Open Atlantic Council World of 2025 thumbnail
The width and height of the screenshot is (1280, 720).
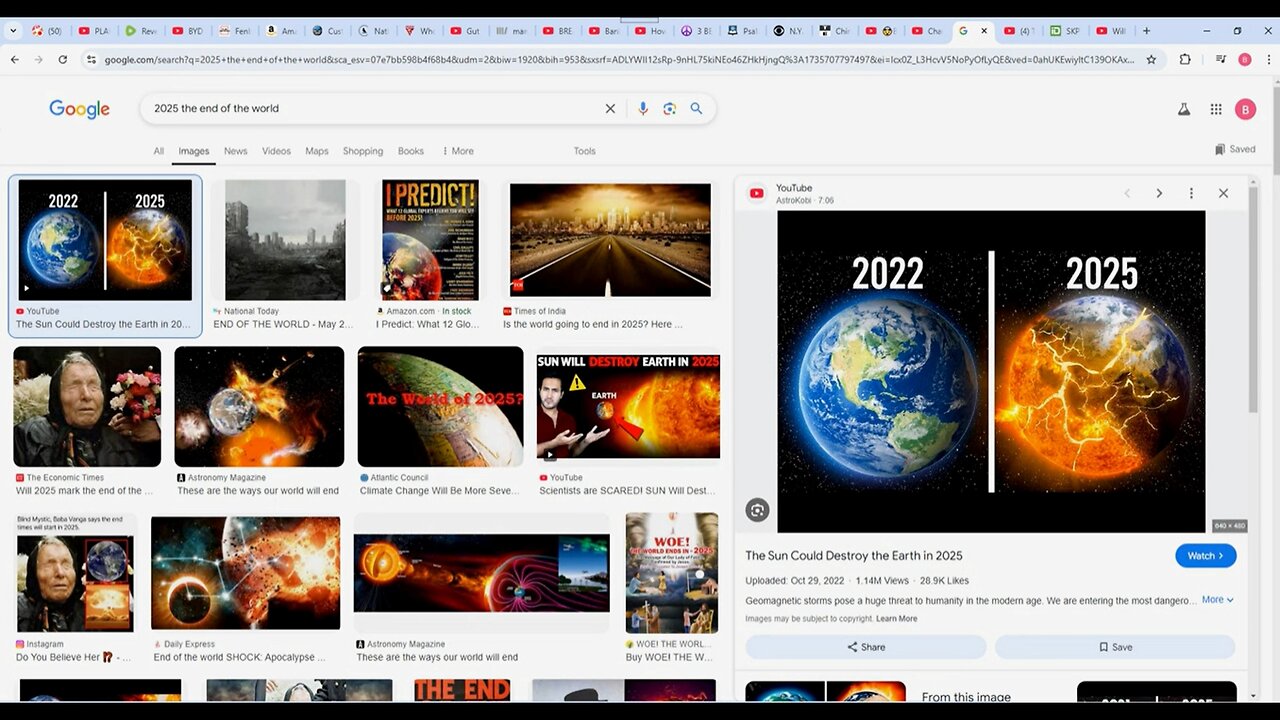pos(440,407)
